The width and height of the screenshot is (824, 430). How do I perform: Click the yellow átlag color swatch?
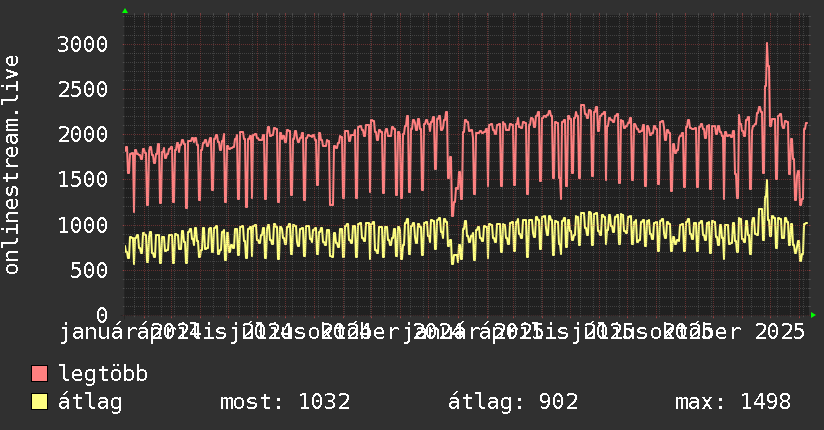point(40,402)
